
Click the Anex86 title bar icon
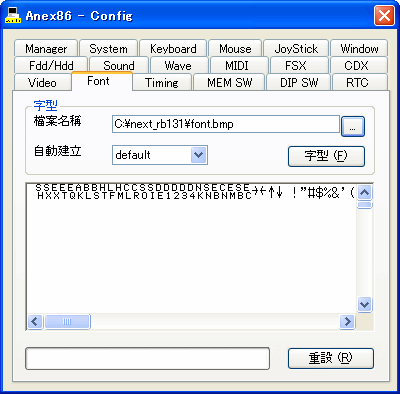coord(13,15)
